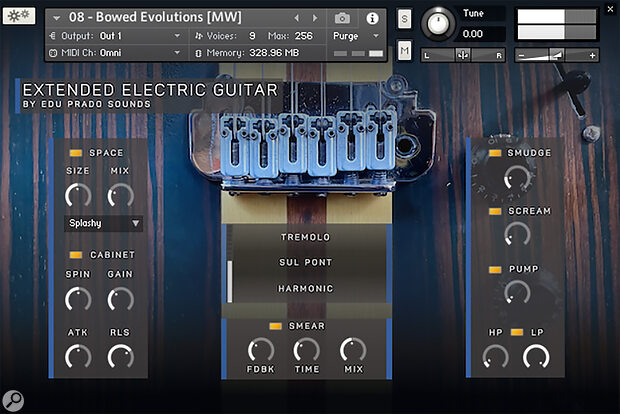
Task: Toggle the SMUDGE effect on/off
Action: click(495, 153)
